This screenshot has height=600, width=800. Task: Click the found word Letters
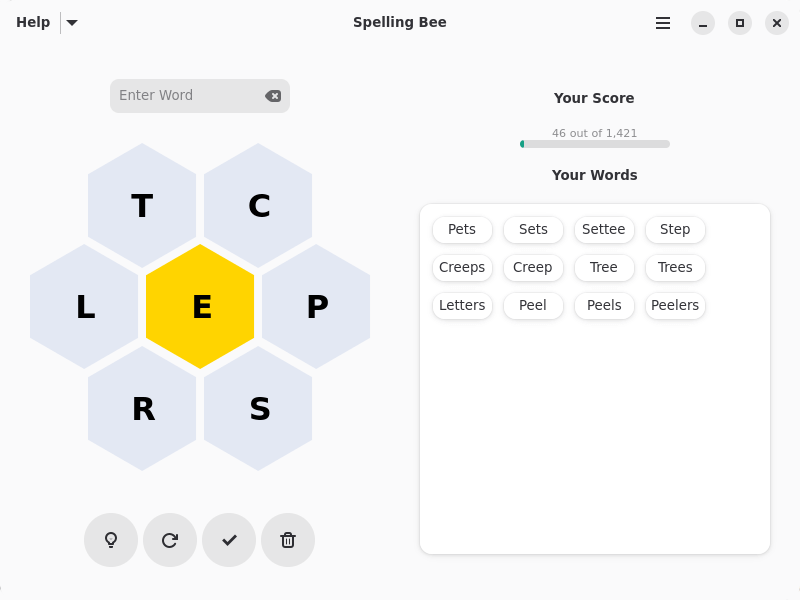pyautogui.click(x=462, y=305)
